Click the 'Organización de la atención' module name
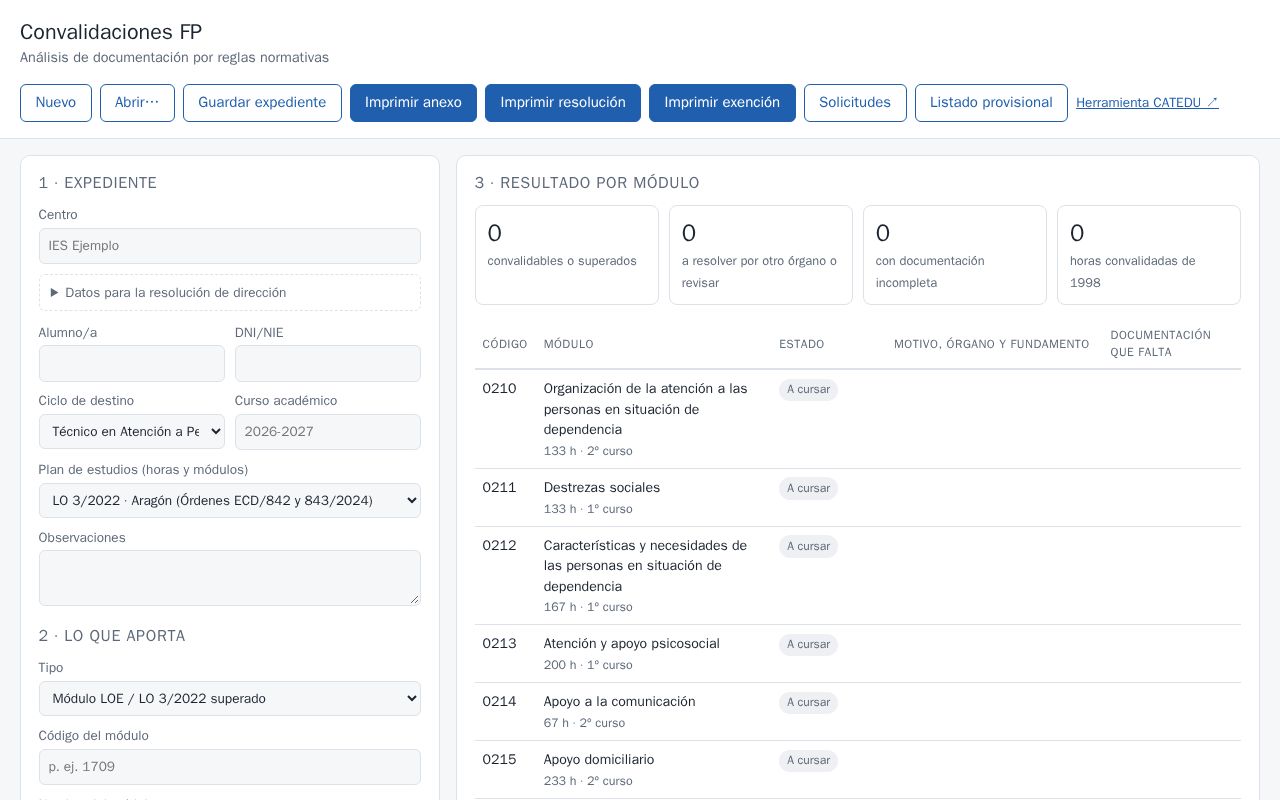The width and height of the screenshot is (1280, 800). click(x=645, y=409)
